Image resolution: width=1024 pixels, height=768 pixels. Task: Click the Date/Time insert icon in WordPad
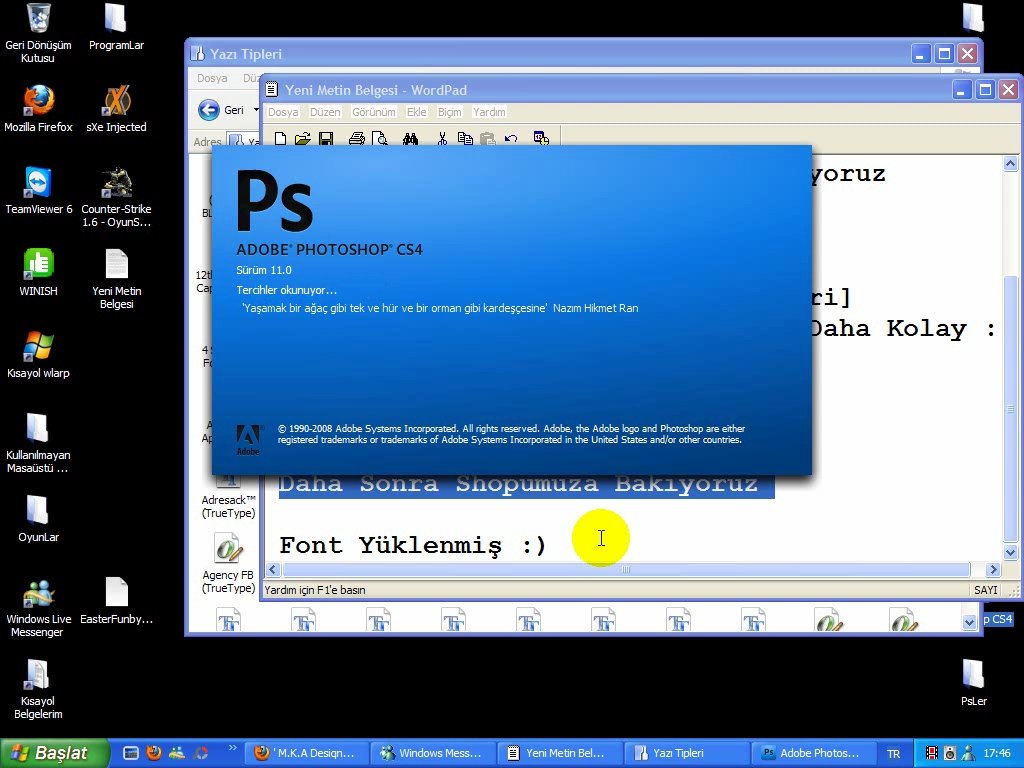(x=541, y=138)
